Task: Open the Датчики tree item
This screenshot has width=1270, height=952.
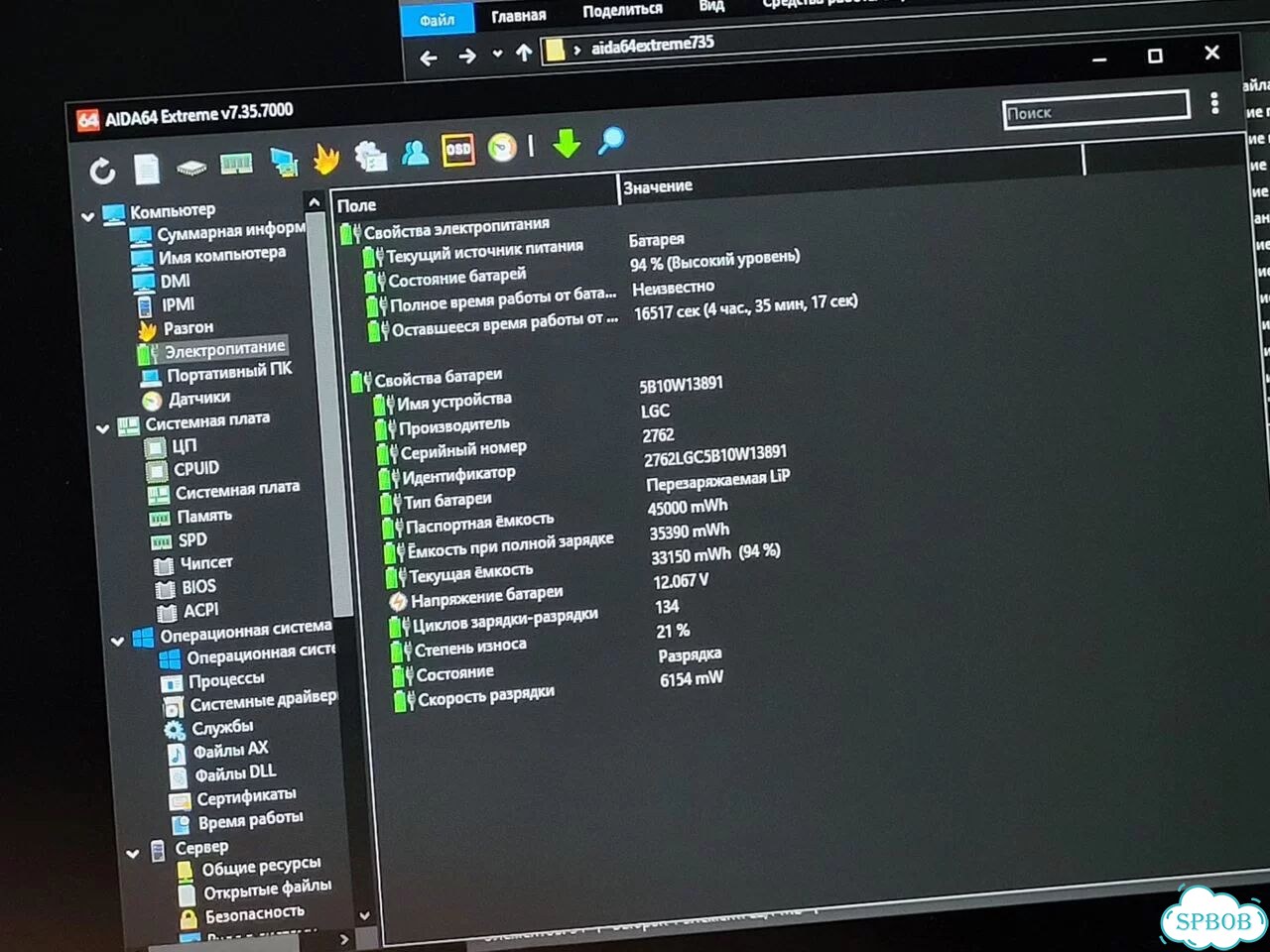Action: point(187,399)
